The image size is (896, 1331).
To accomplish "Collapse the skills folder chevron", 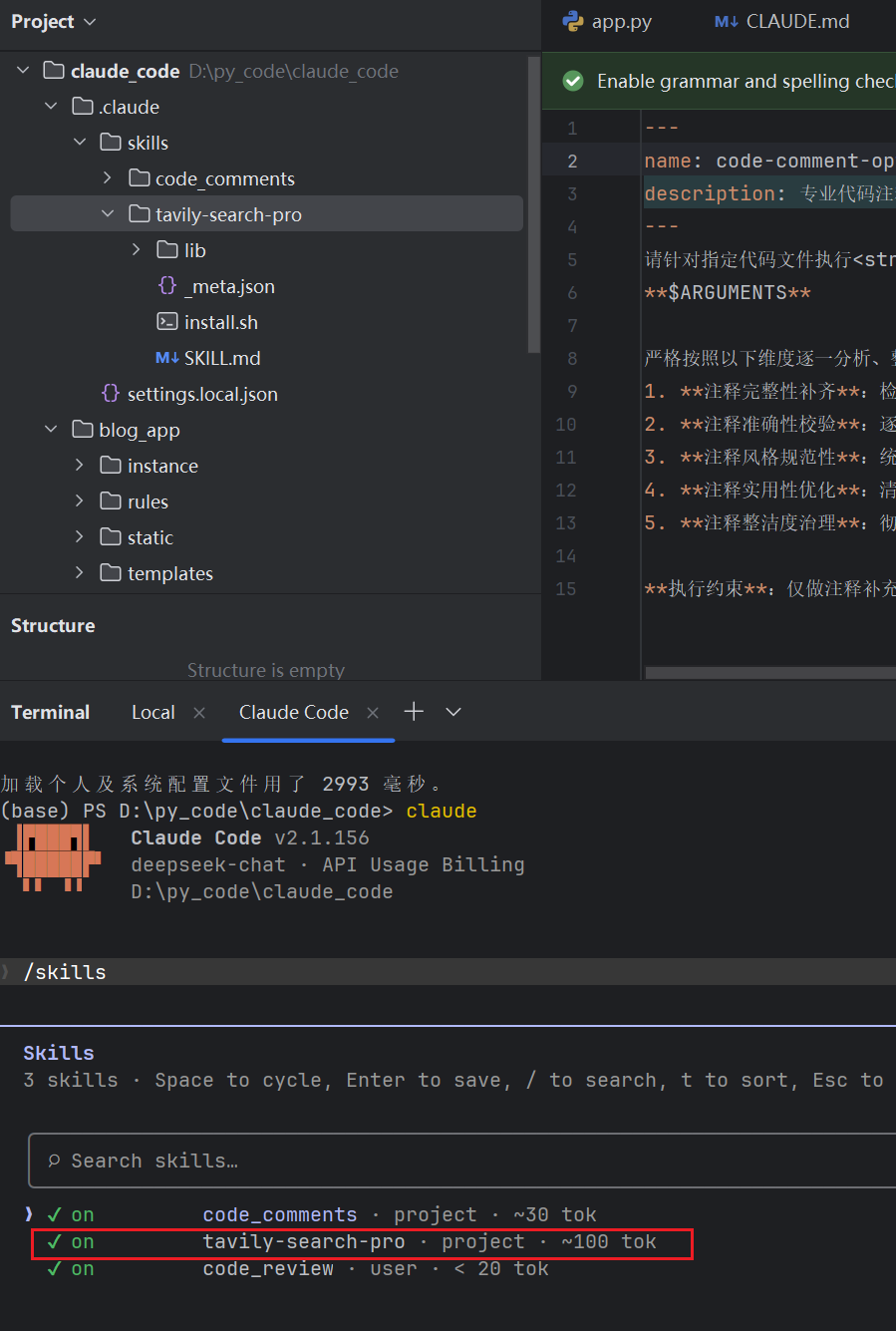I will coord(80,143).
